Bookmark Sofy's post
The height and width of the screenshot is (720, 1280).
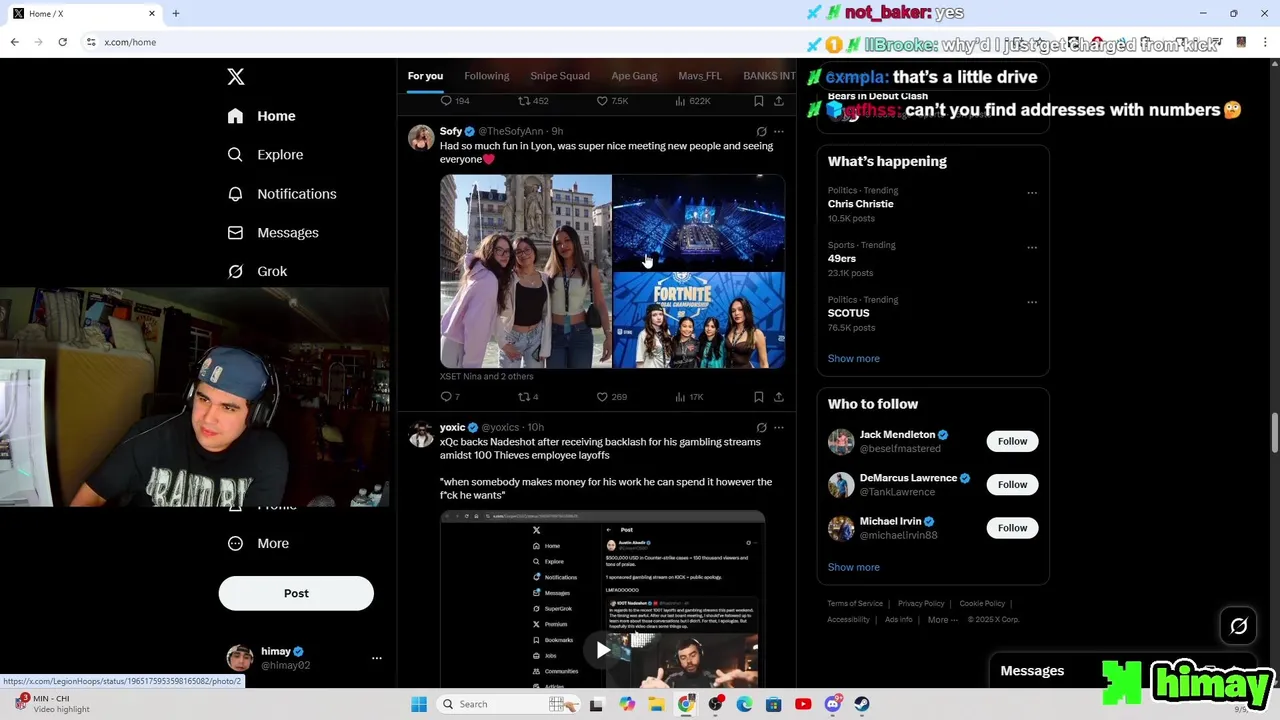click(x=759, y=397)
